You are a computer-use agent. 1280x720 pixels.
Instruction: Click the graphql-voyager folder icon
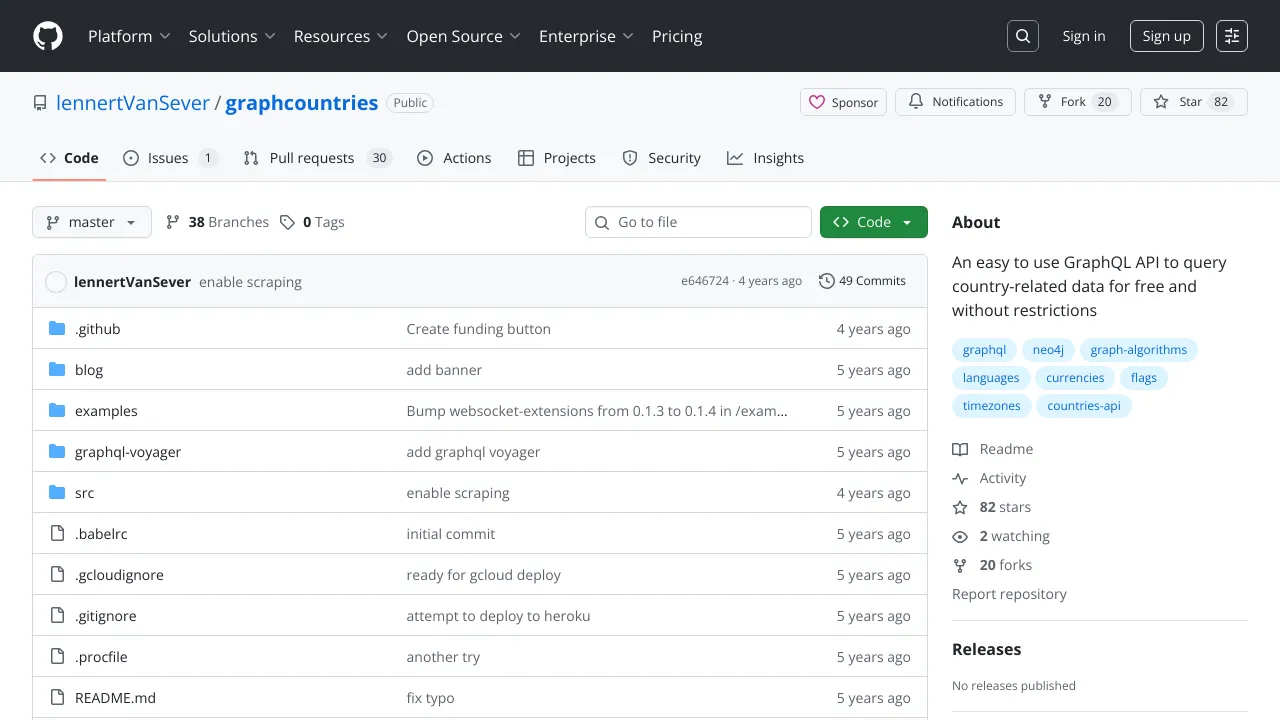coord(57,452)
